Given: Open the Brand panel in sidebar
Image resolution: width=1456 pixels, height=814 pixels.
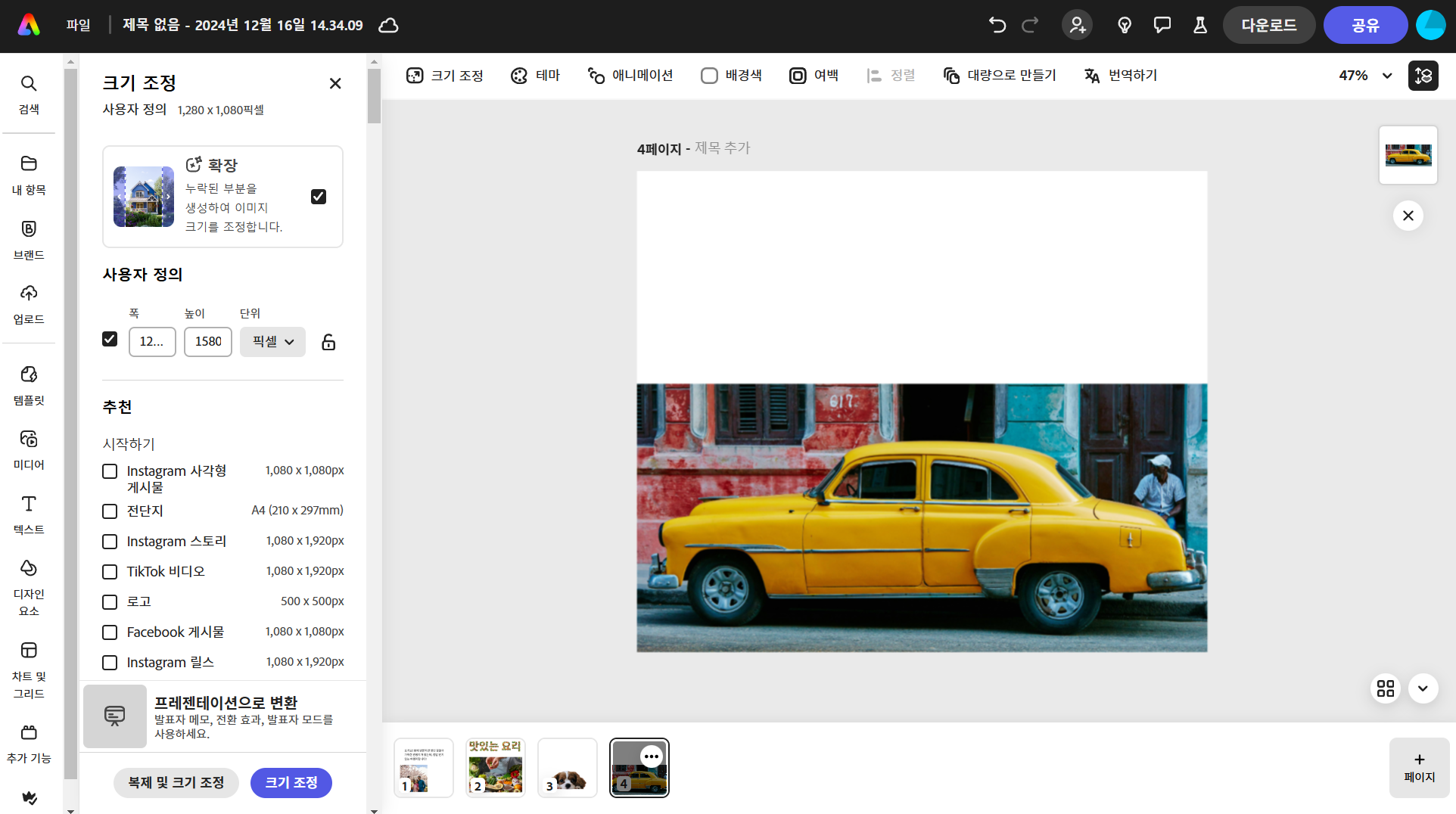Looking at the screenshot, I should (29, 239).
